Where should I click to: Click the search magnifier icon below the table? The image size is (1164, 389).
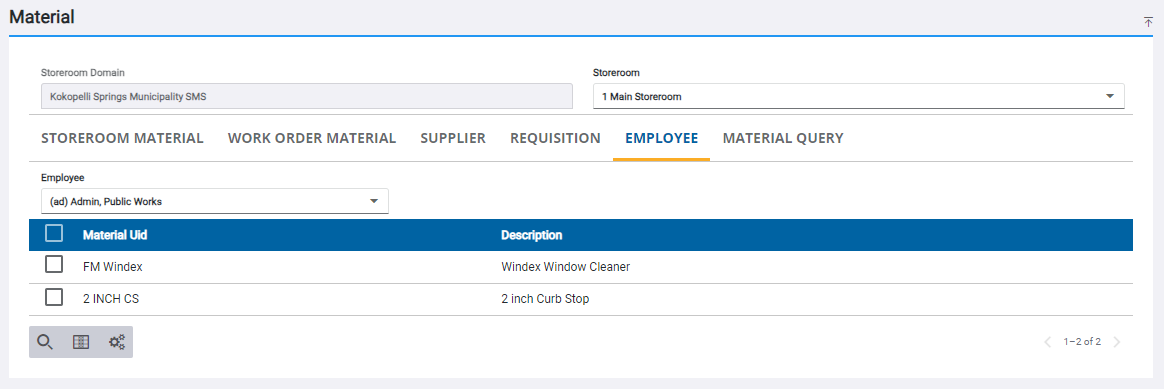(45, 342)
